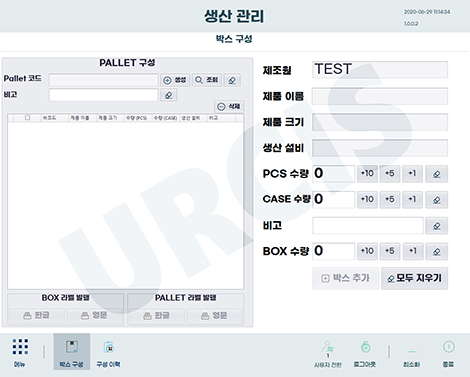Click the 생성 button for Pallet code

[175, 80]
